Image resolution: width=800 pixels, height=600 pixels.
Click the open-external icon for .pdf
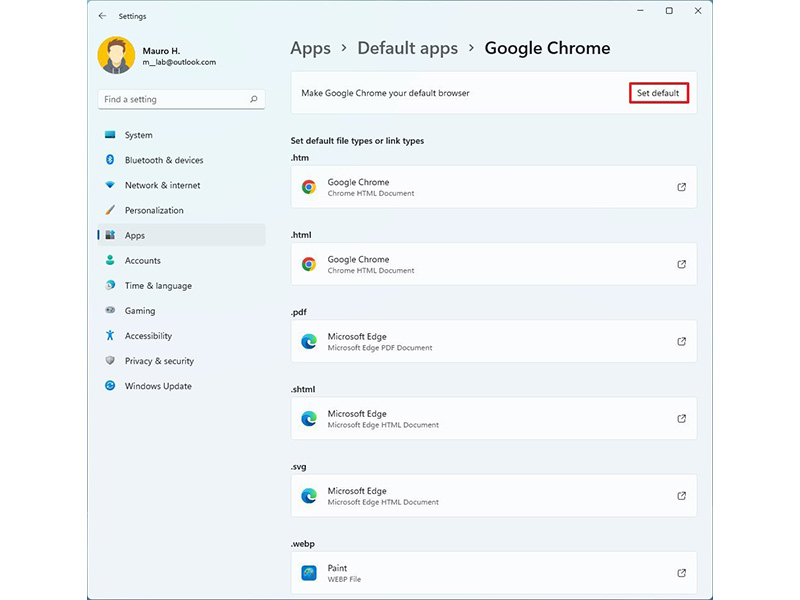click(x=681, y=341)
